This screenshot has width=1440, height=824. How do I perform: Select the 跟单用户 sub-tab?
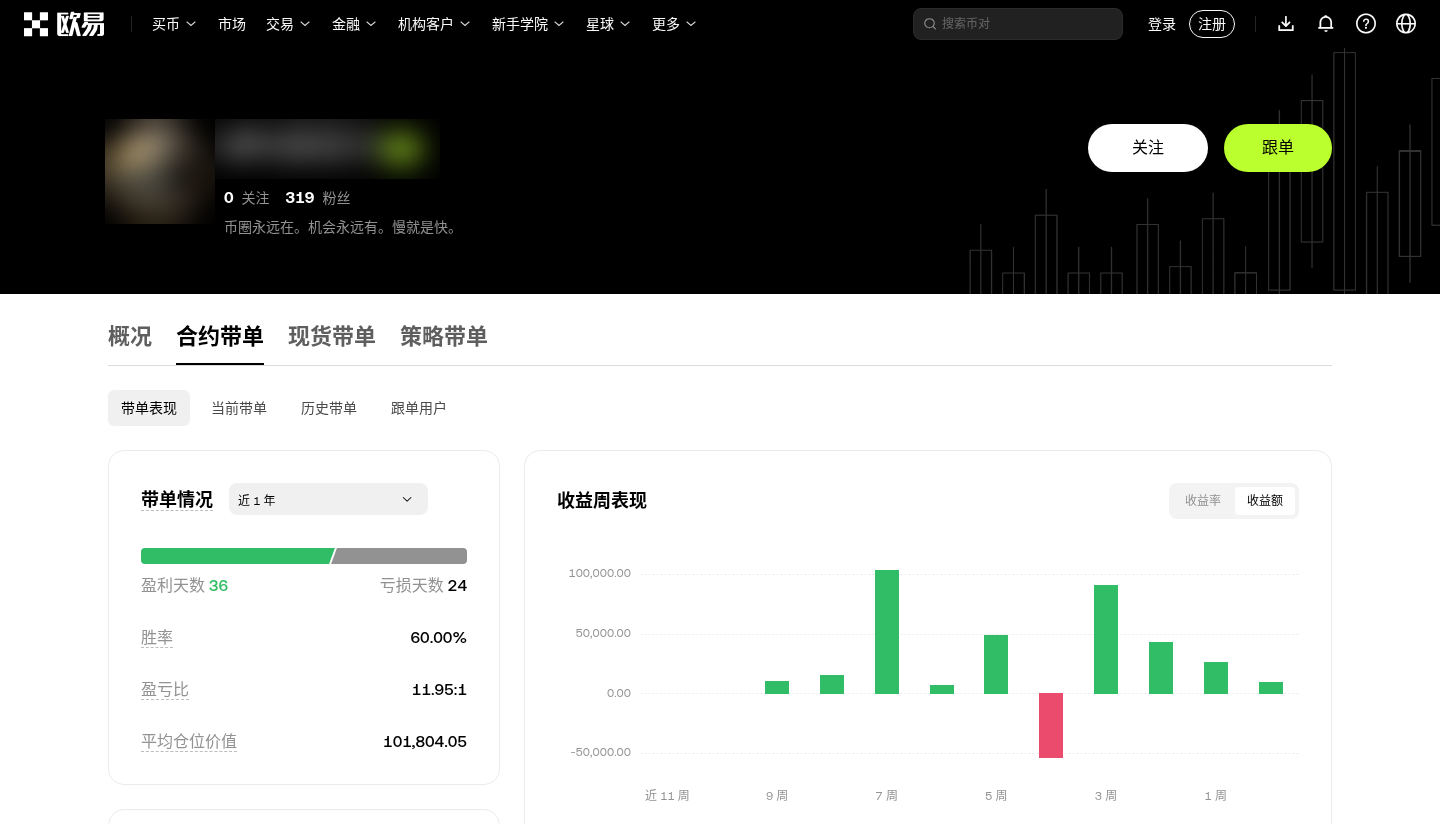coord(418,408)
